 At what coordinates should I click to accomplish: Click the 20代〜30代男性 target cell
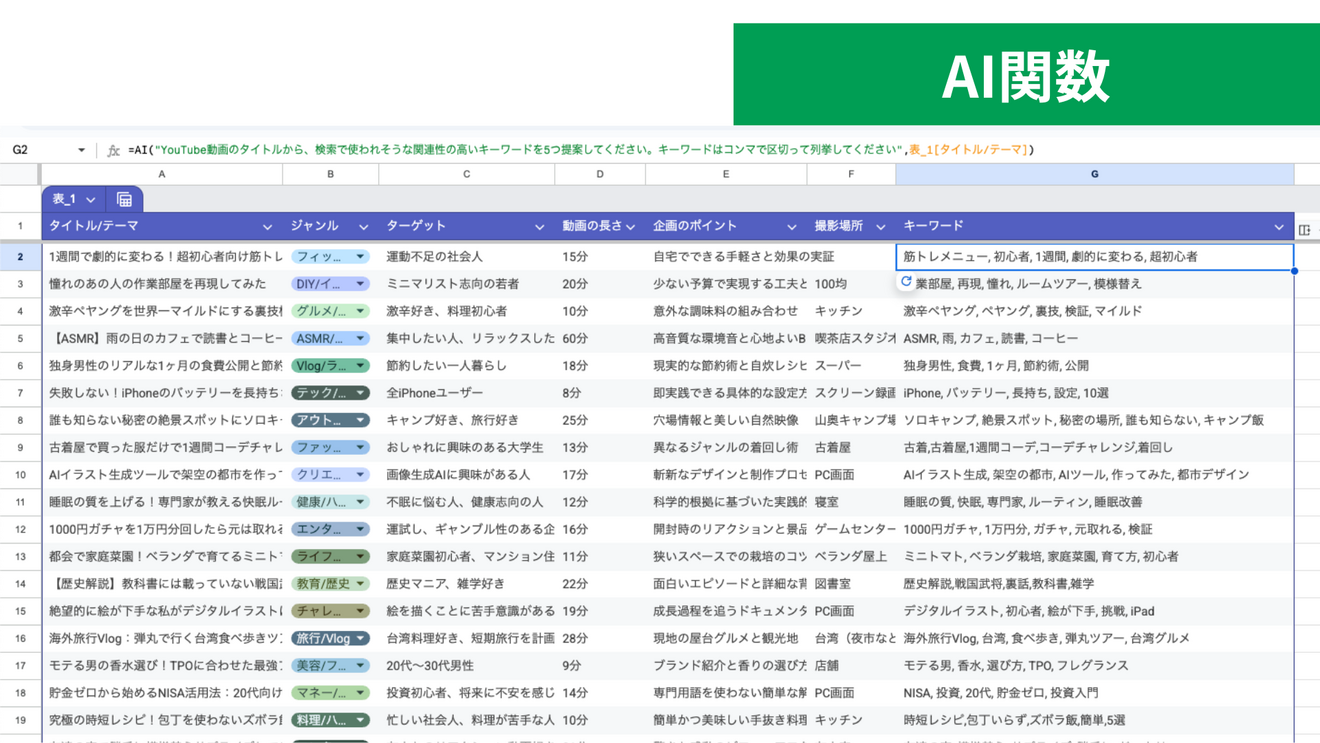(x=466, y=666)
